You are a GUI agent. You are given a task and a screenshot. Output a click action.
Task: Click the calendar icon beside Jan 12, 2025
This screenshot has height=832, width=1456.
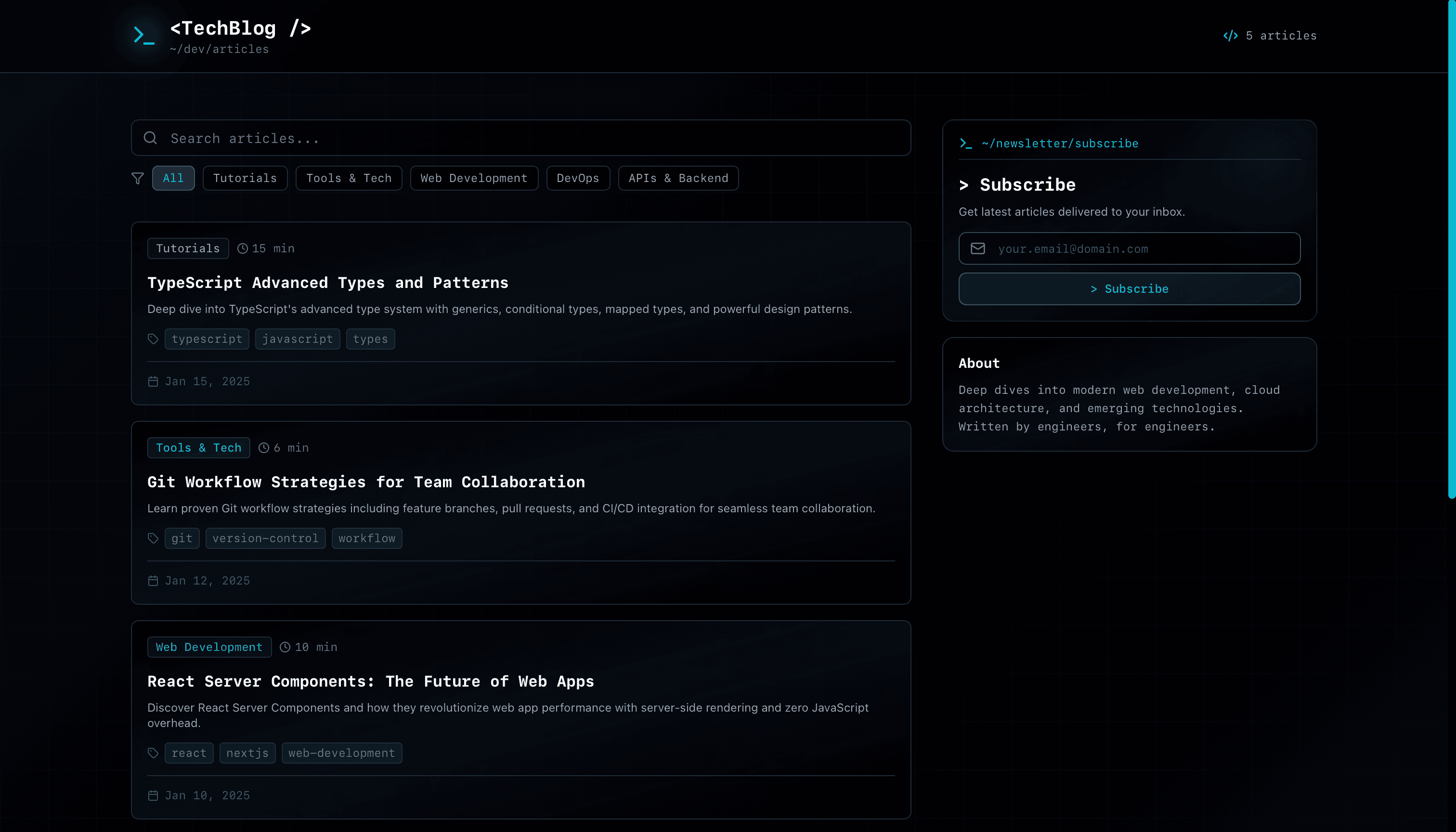(x=153, y=581)
